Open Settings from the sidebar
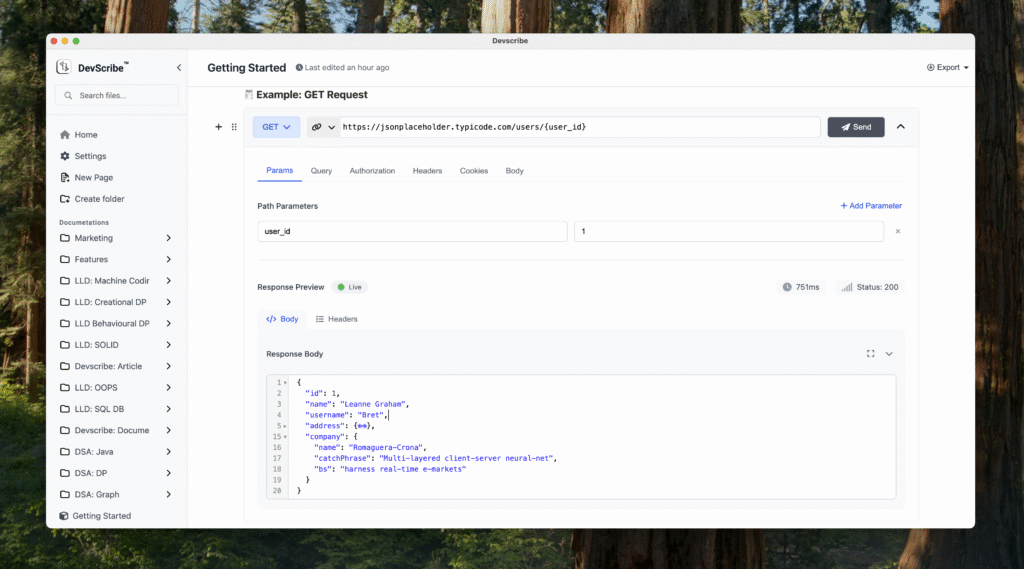The width and height of the screenshot is (1024, 569). pos(90,156)
